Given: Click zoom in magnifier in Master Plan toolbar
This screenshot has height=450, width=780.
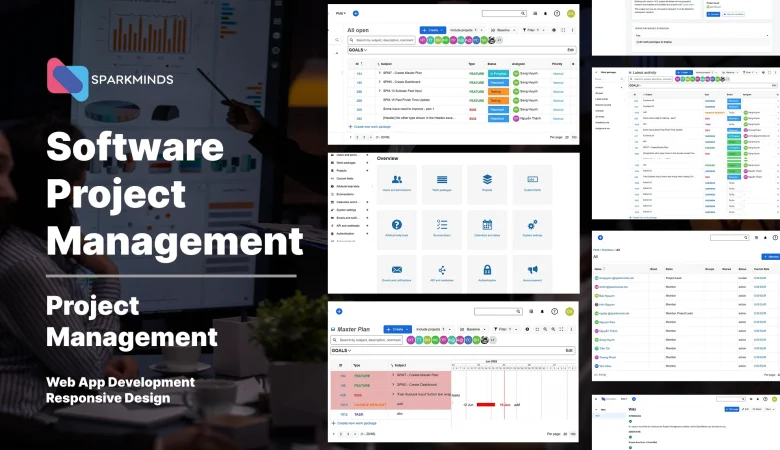Looking at the screenshot, I should pos(553,329).
